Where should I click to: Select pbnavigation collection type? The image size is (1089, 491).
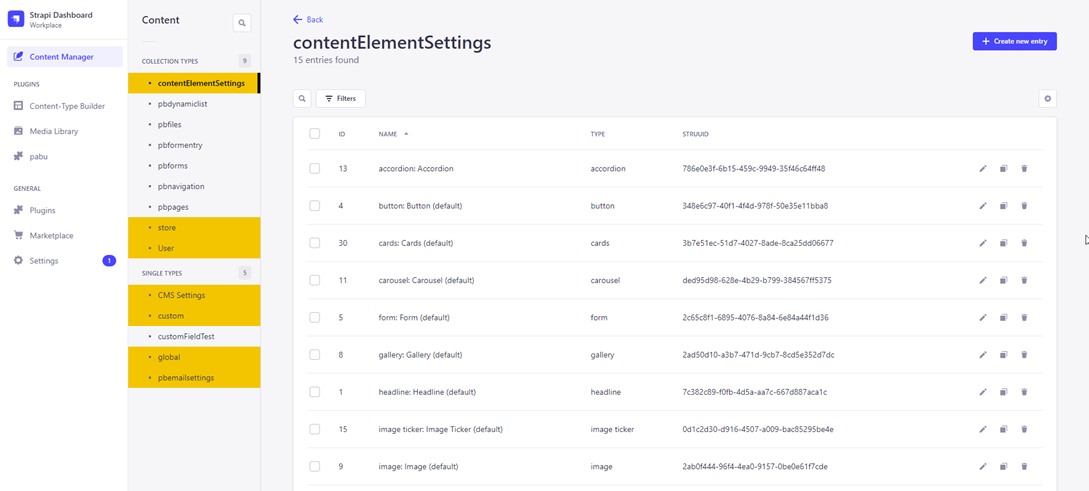coord(194,187)
